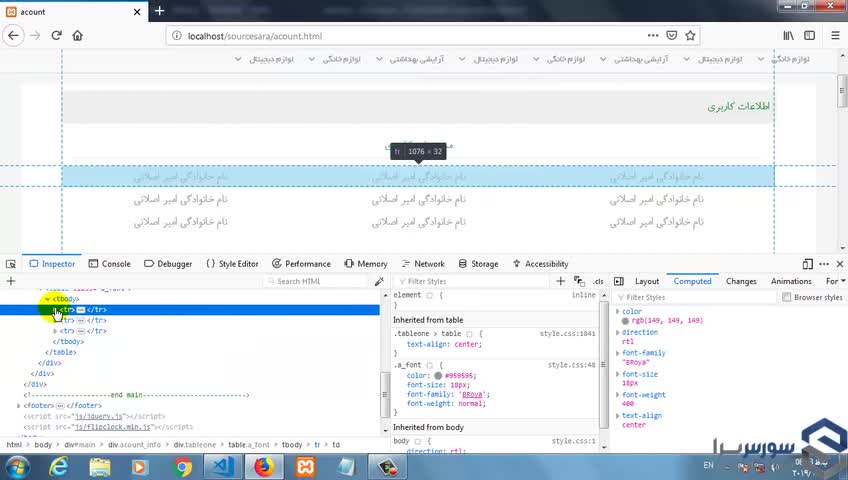Bookmark this page with the star icon
The height and width of the screenshot is (480, 848).
point(690,36)
